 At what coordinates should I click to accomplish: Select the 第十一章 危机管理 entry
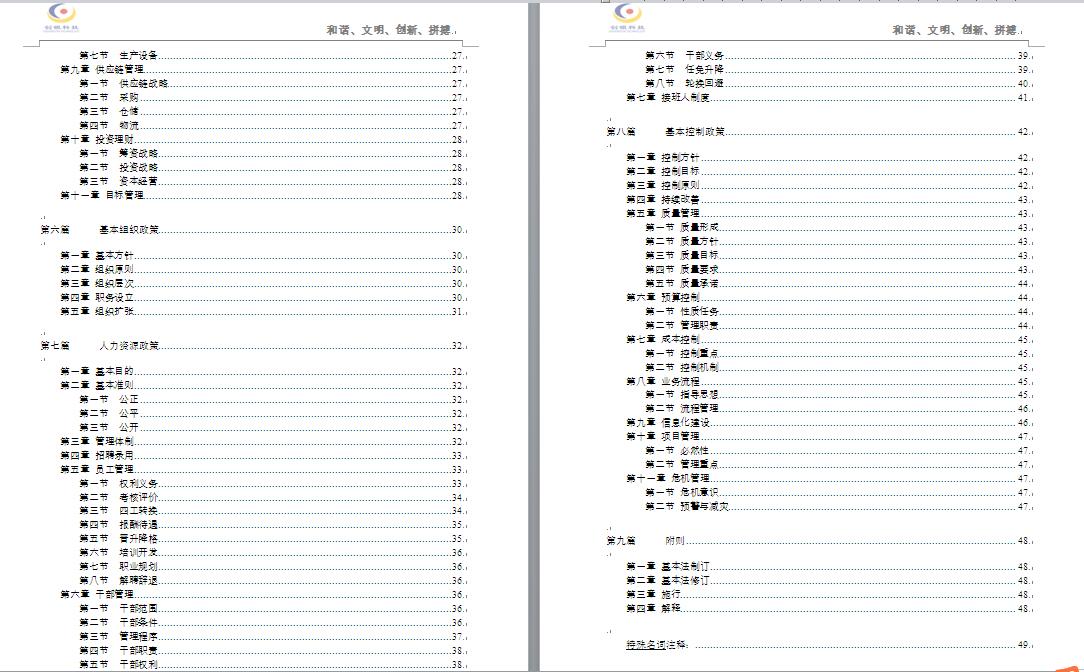(x=668, y=478)
